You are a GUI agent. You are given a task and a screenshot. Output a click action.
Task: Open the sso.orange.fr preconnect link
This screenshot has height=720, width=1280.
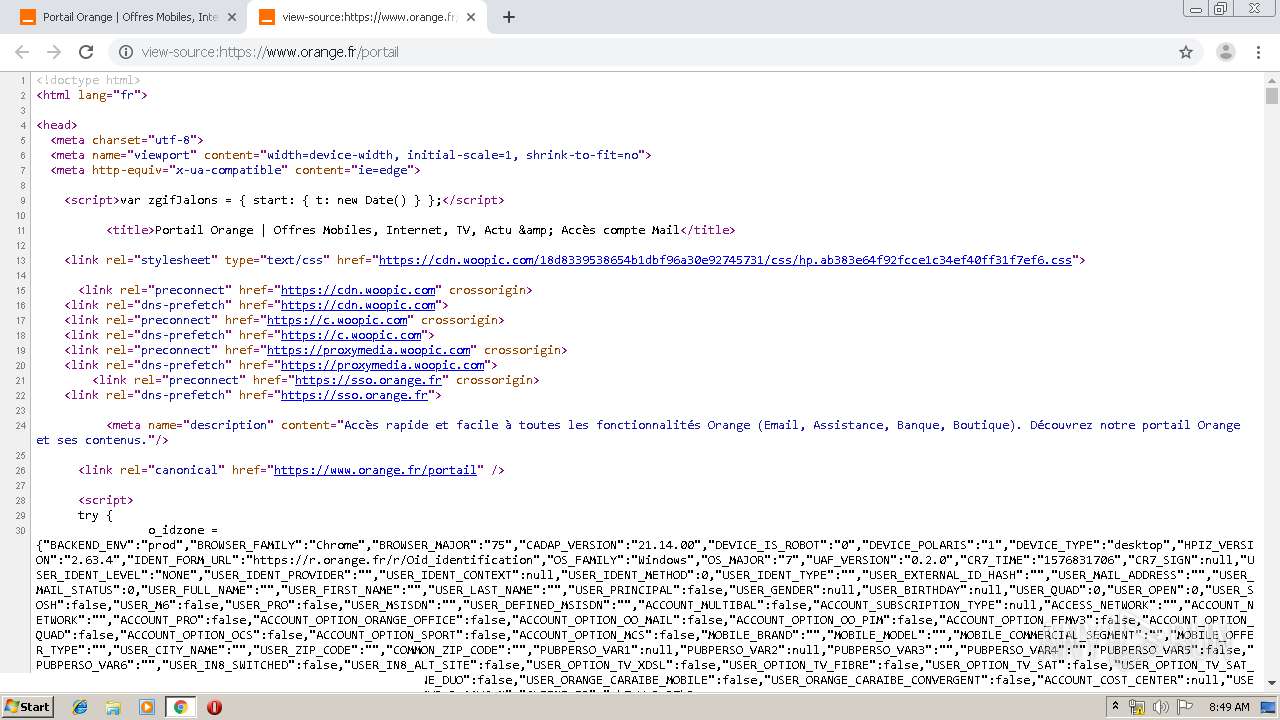click(368, 380)
